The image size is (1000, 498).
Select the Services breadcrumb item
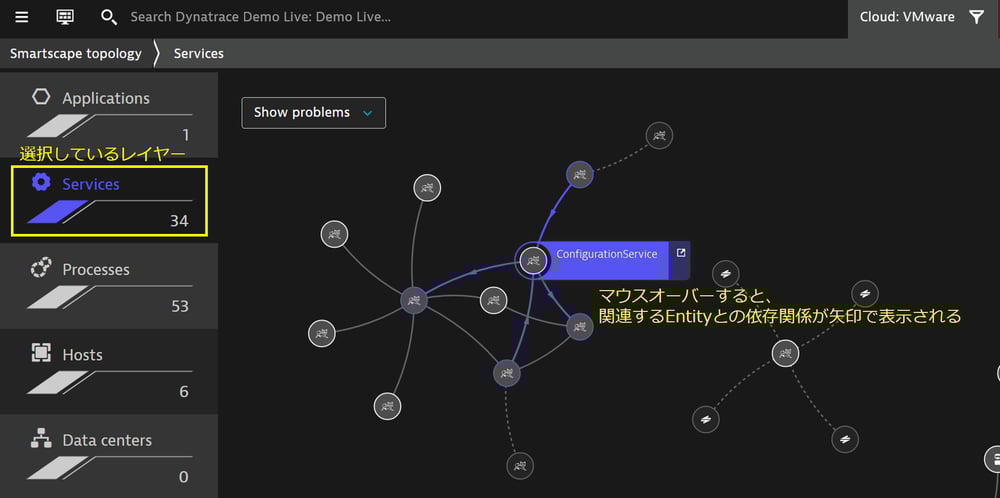[x=199, y=53]
